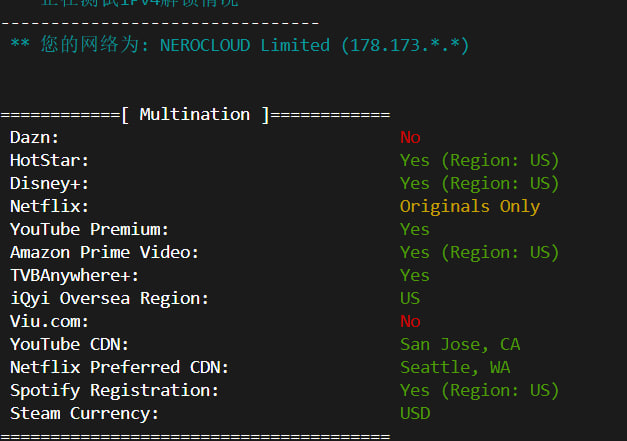Viewport: 627px width, 441px height.
Task: Click the masked IP address 178.173.*.*
Action: (x=405, y=45)
